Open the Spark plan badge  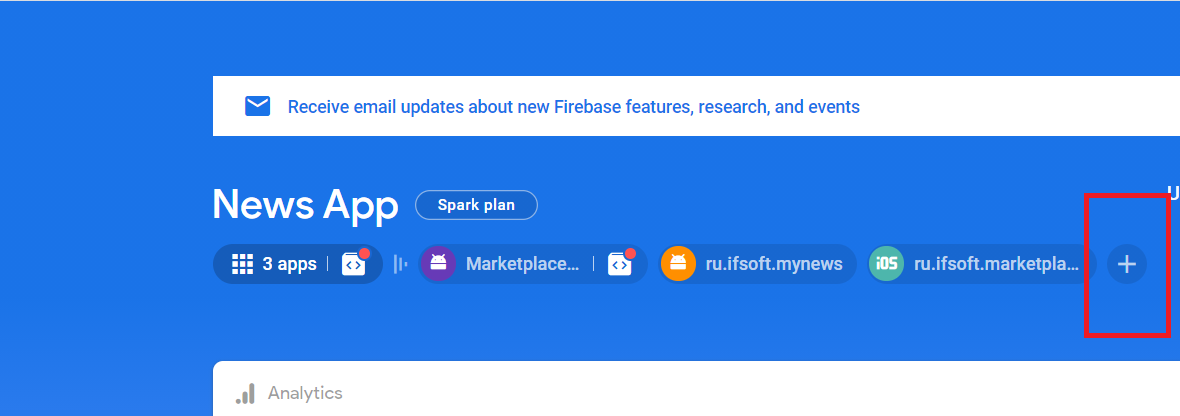point(476,205)
